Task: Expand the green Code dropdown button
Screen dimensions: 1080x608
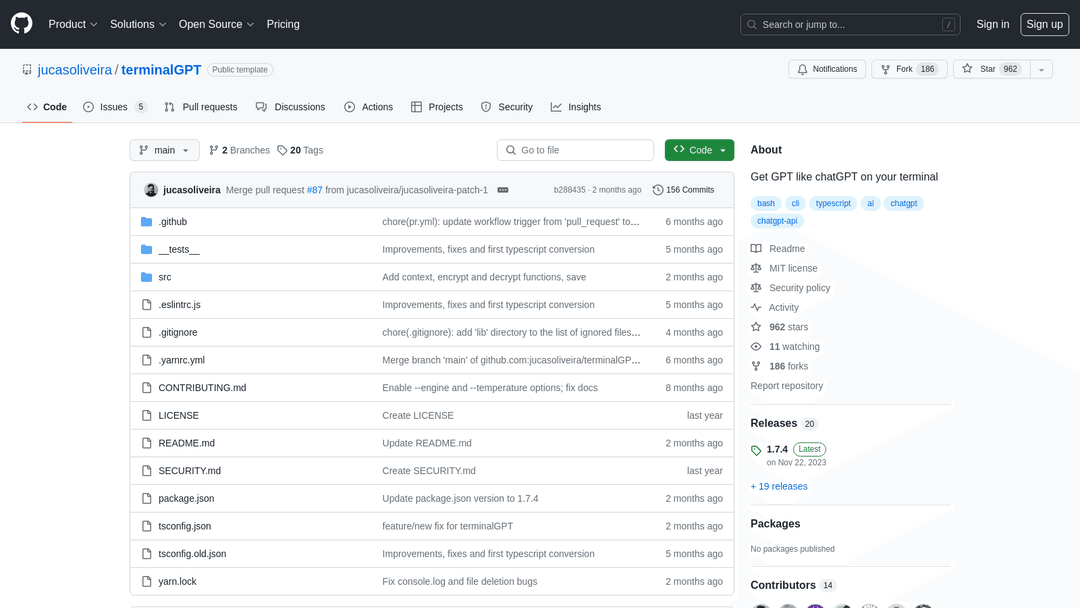Action: tap(699, 150)
